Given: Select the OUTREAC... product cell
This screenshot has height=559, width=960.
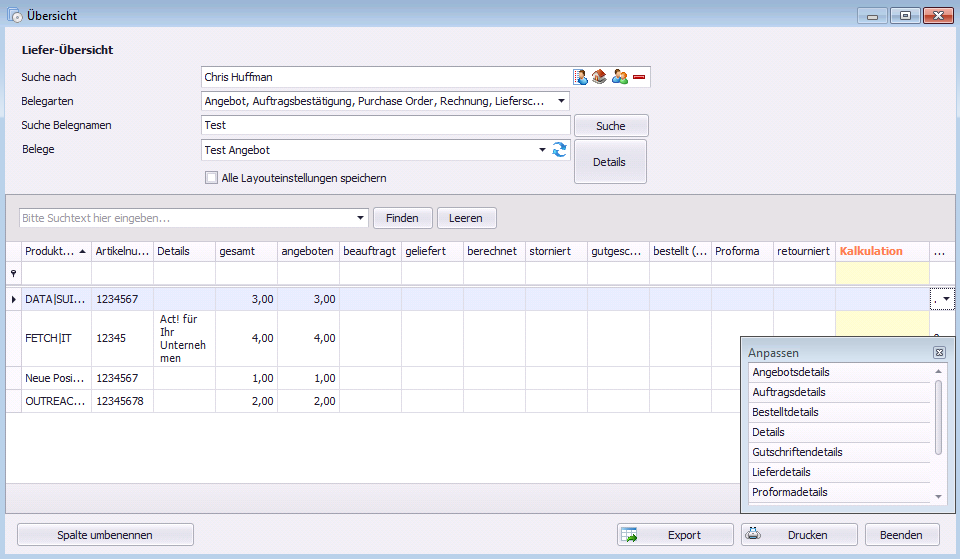Looking at the screenshot, I should (56, 401).
